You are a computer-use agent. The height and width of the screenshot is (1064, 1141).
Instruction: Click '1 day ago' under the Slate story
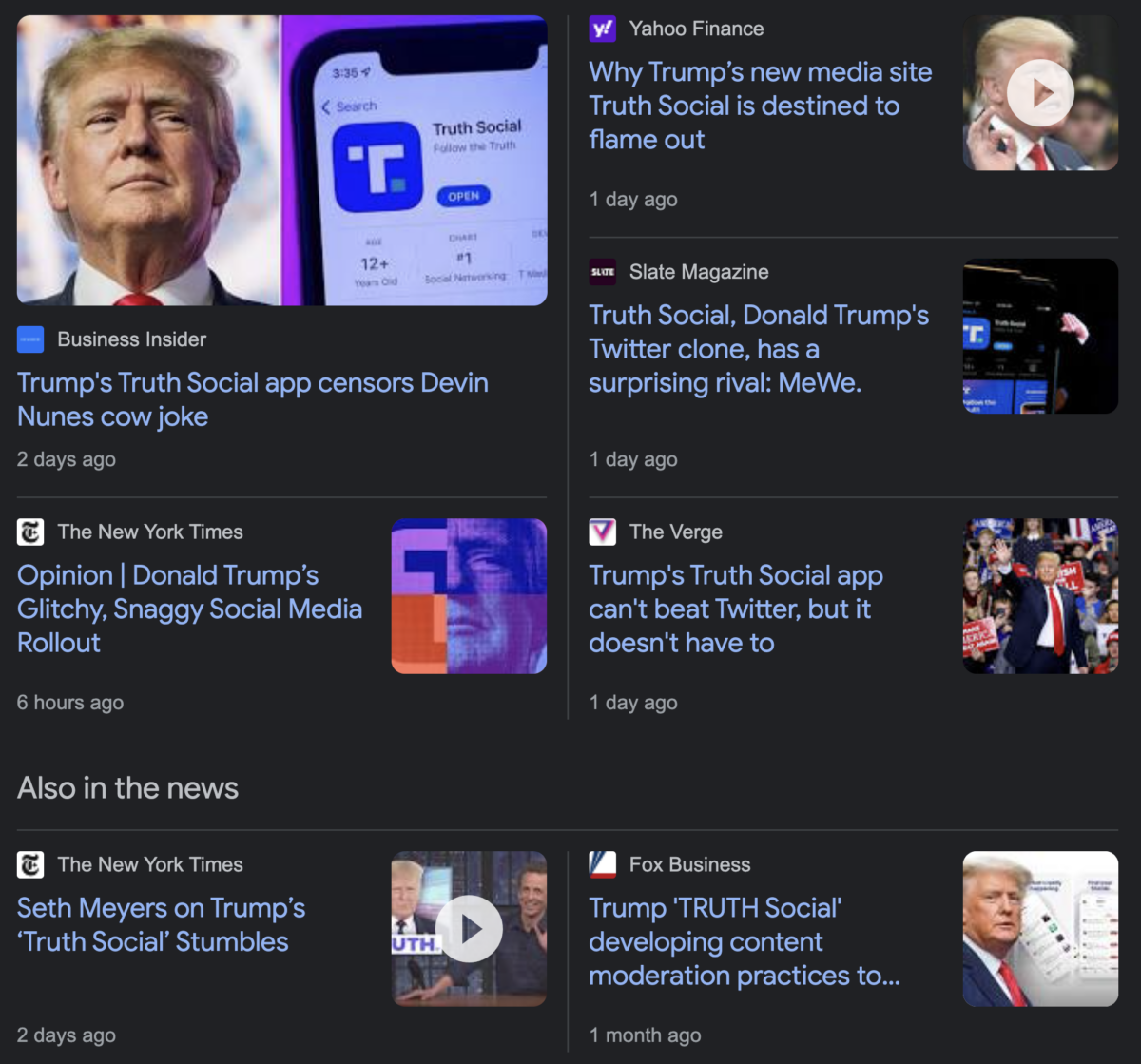click(633, 459)
